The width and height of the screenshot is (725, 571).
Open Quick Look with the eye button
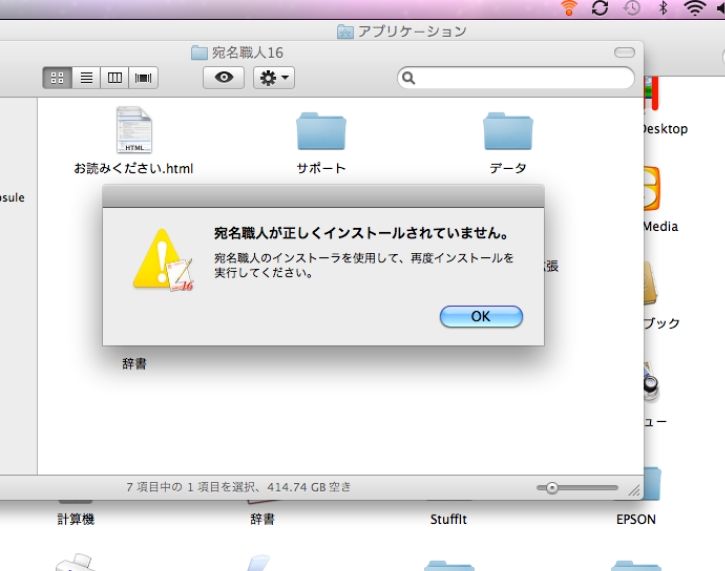click(224, 77)
